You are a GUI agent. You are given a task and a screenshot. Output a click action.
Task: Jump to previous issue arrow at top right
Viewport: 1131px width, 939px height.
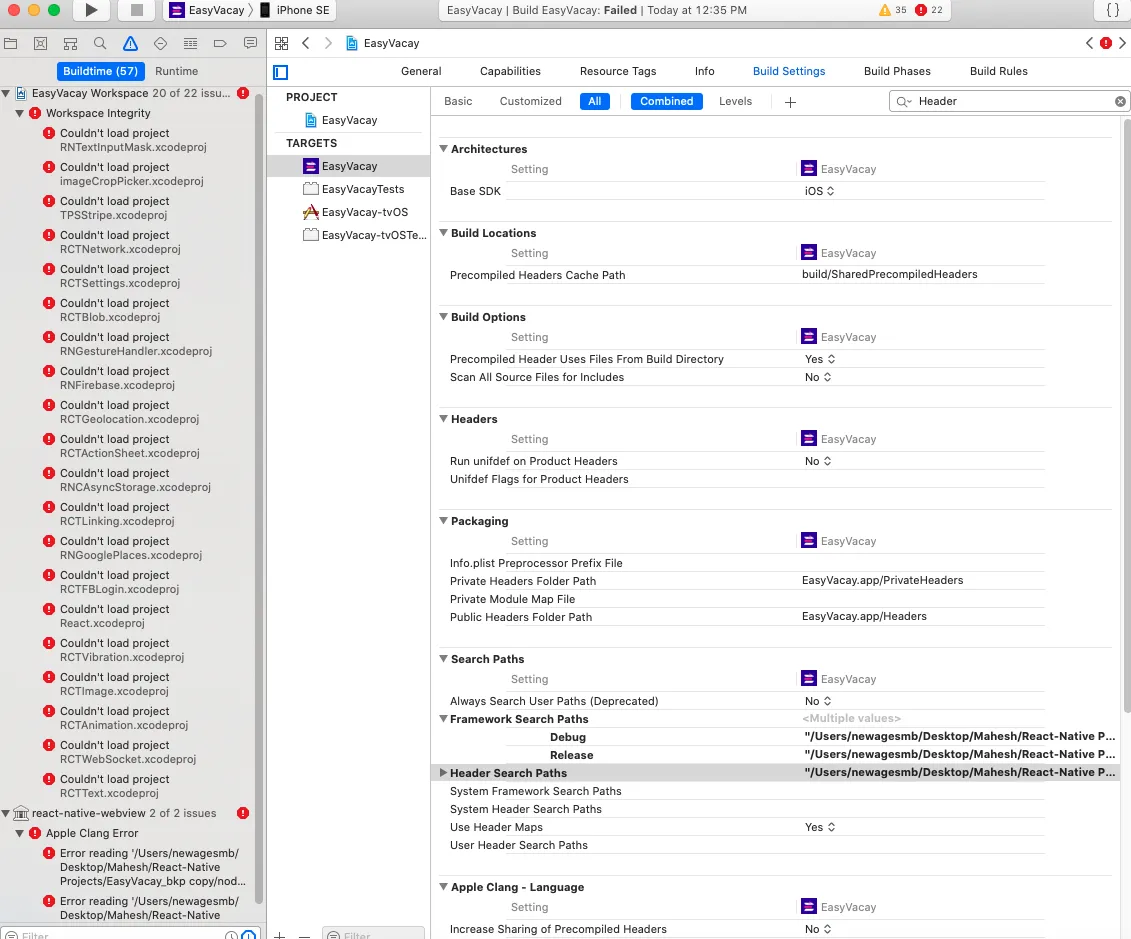1089,43
